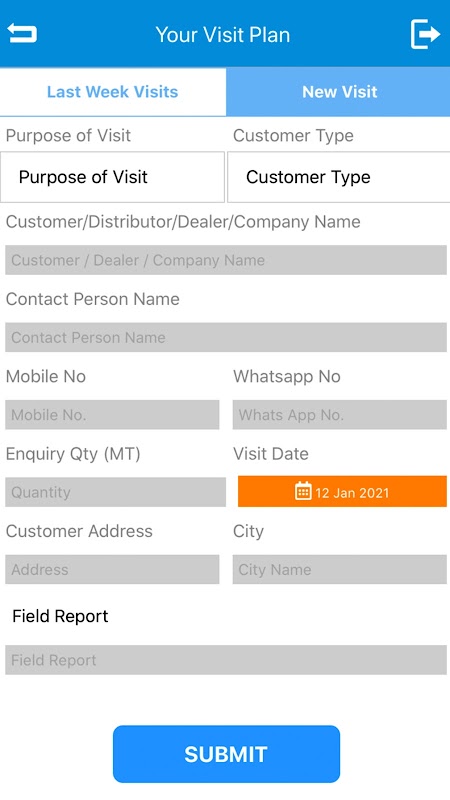Focus the Customer / Dealer / Company Name field

pyautogui.click(x=226, y=260)
